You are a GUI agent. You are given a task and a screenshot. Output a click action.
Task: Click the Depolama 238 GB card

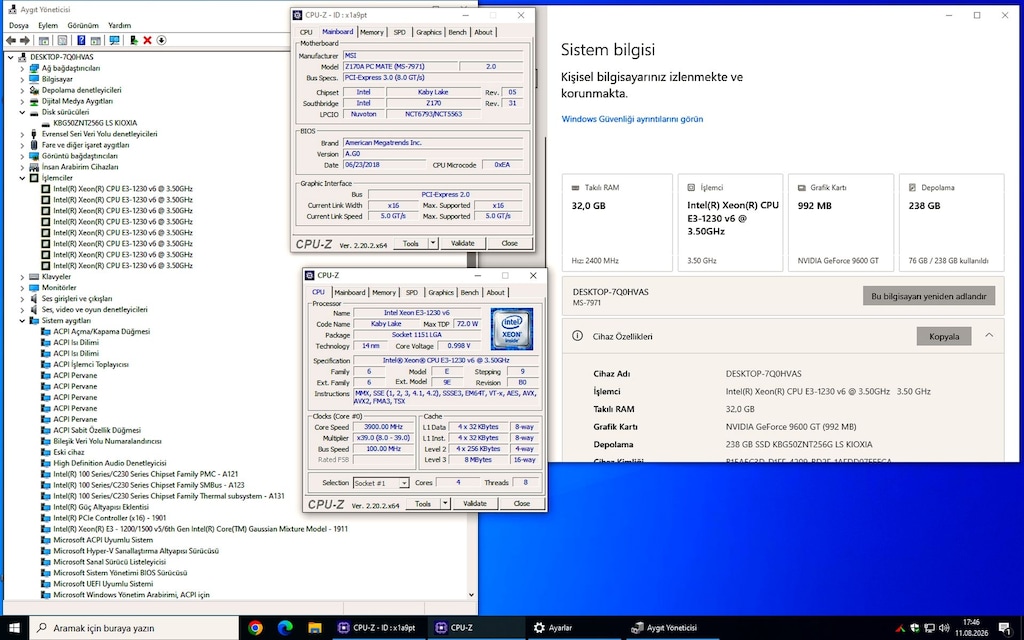coord(952,223)
